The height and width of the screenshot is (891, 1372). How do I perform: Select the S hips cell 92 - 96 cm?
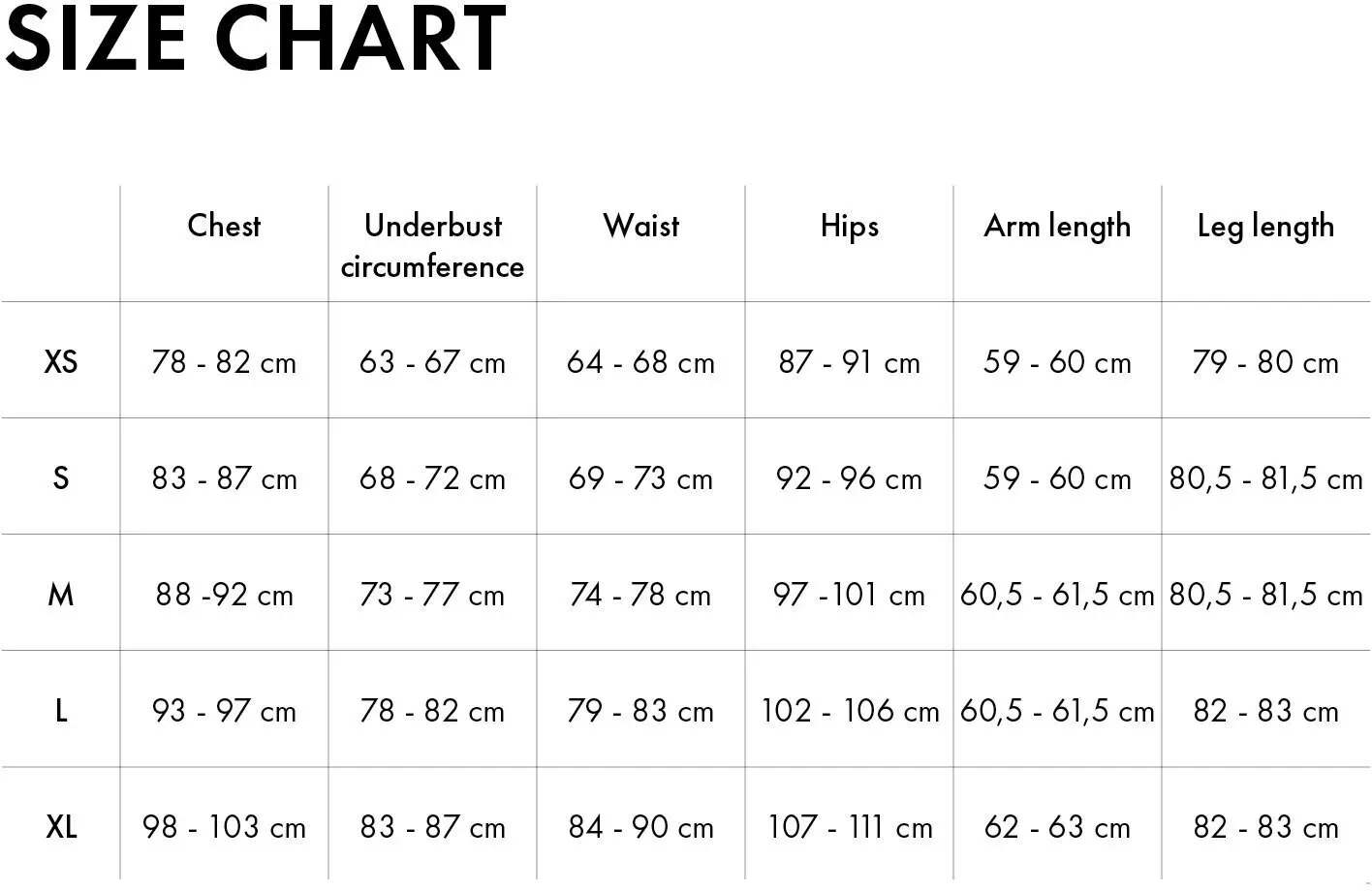(849, 478)
